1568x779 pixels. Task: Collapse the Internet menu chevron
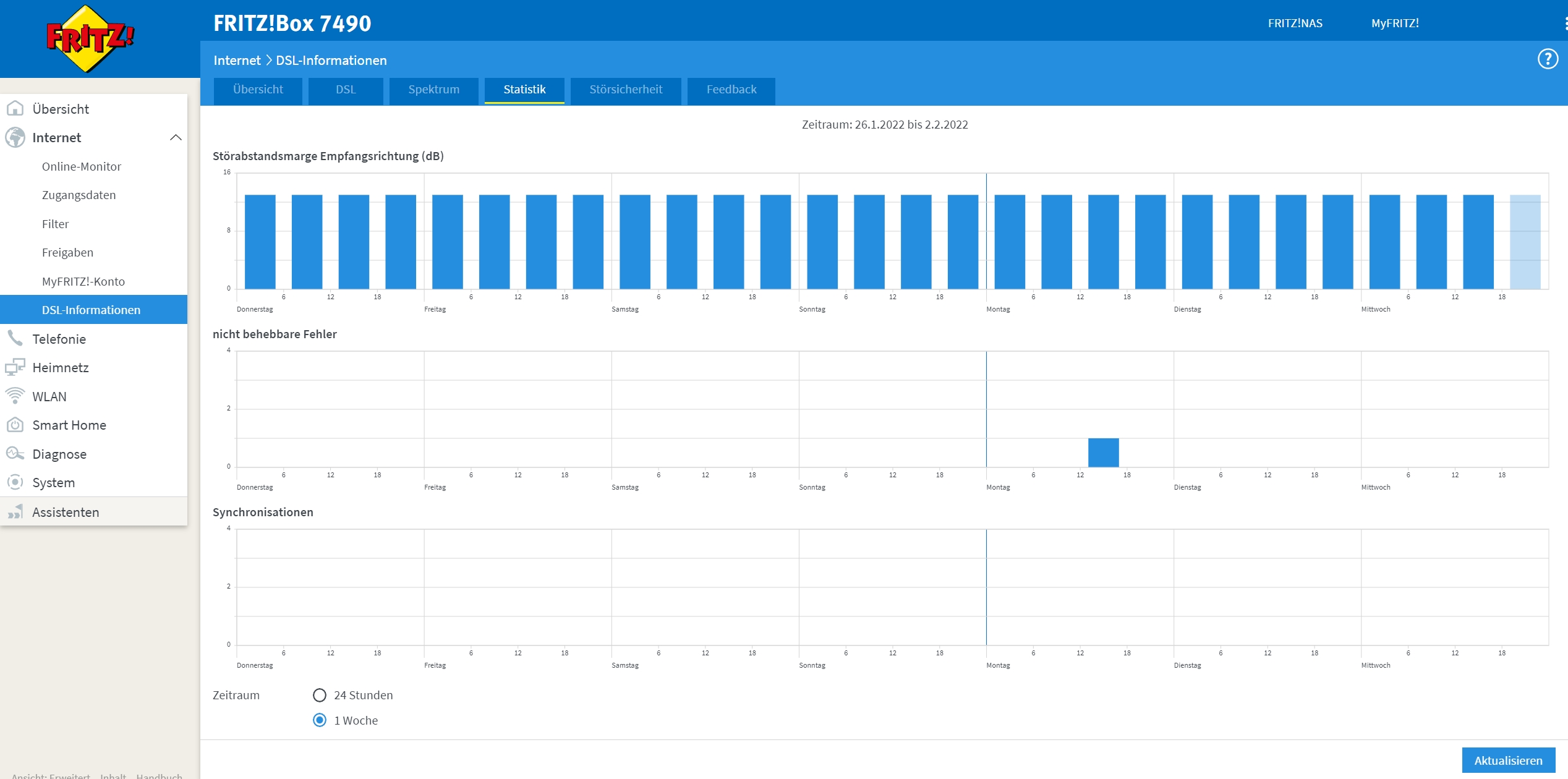pyautogui.click(x=176, y=137)
